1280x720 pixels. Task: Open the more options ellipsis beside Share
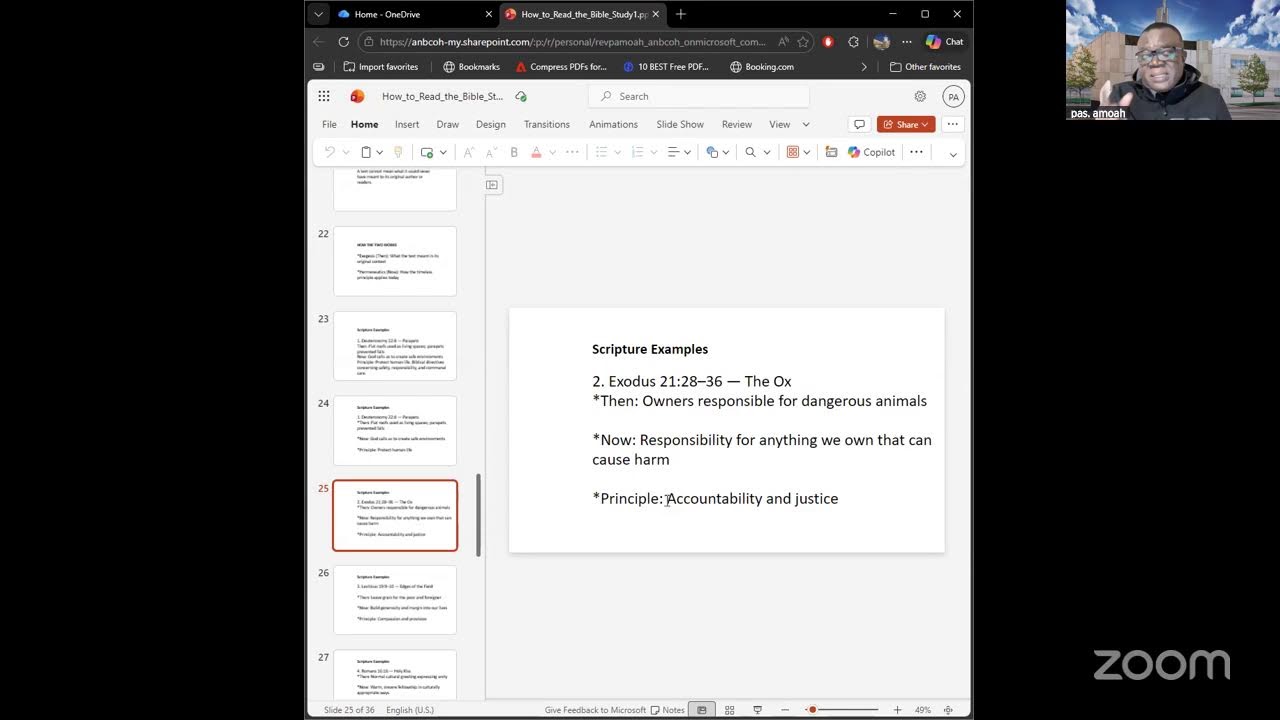pos(952,124)
